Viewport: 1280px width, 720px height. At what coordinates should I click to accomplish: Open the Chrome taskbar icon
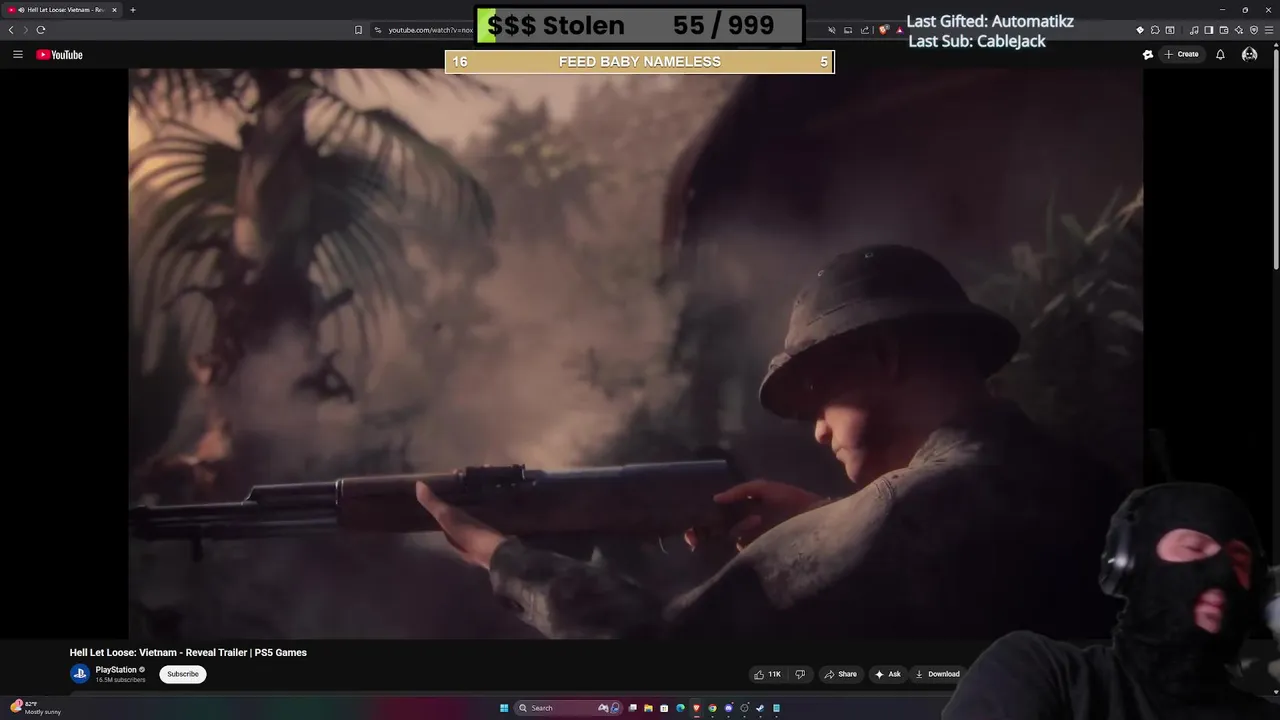712,708
